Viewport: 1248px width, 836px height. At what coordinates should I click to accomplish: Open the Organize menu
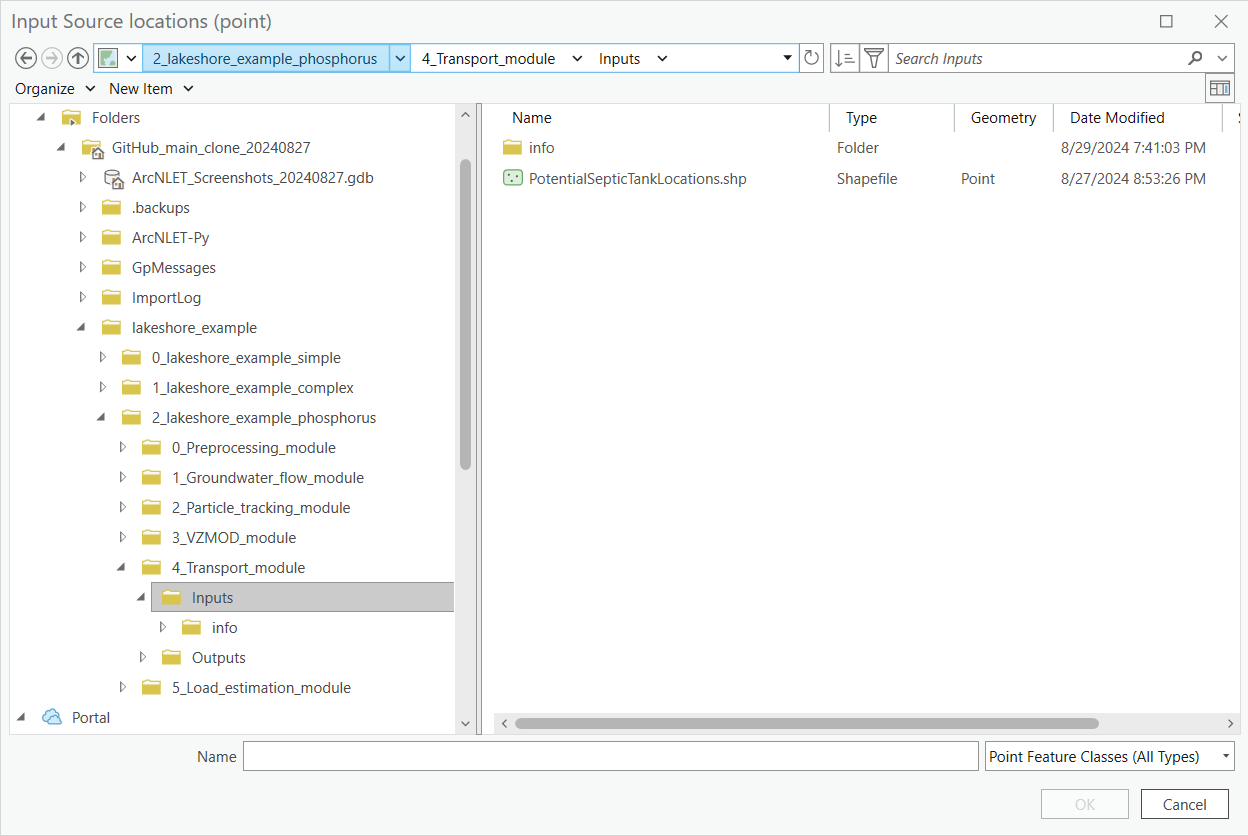(x=54, y=88)
